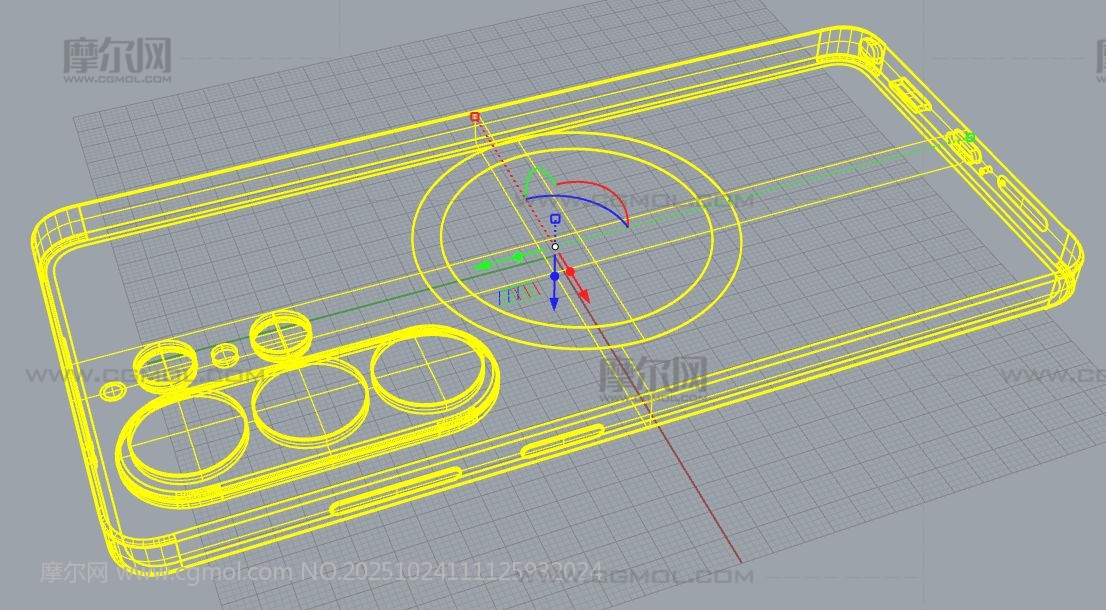Click the blue Z-axis move arrow on gumball
This screenshot has width=1106, height=610.
tap(554, 302)
